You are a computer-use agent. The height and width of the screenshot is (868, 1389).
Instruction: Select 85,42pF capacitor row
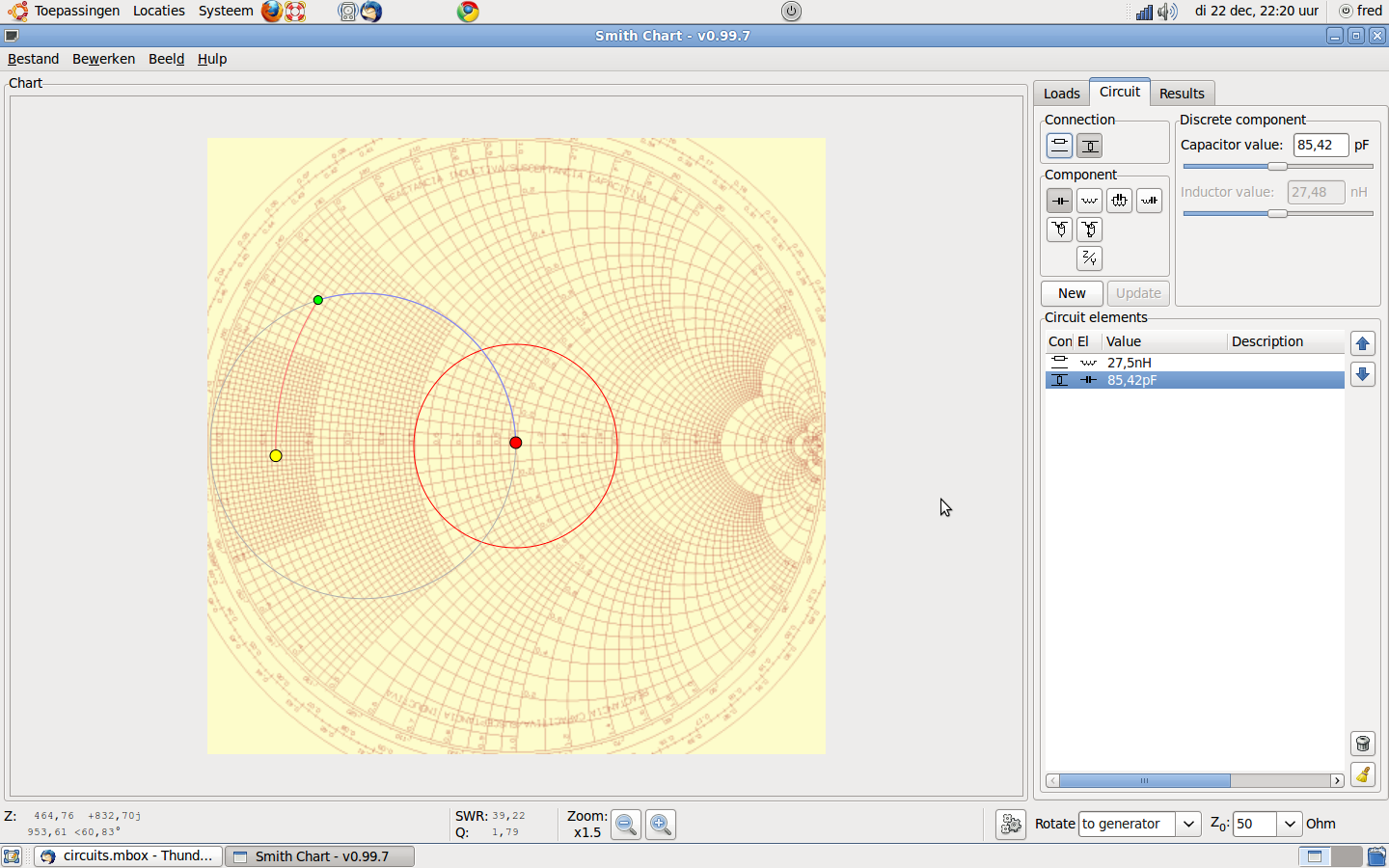tap(1195, 380)
